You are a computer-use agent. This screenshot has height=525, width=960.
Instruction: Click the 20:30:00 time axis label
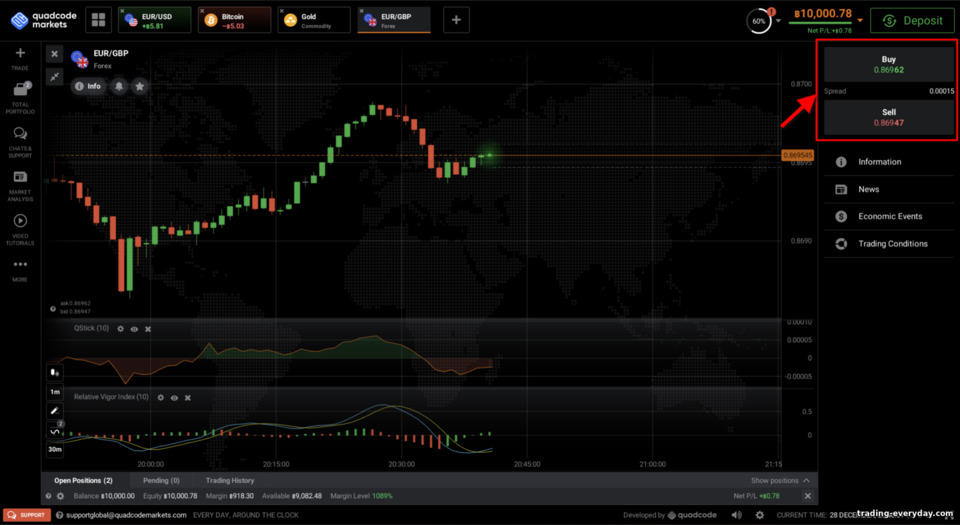point(402,464)
